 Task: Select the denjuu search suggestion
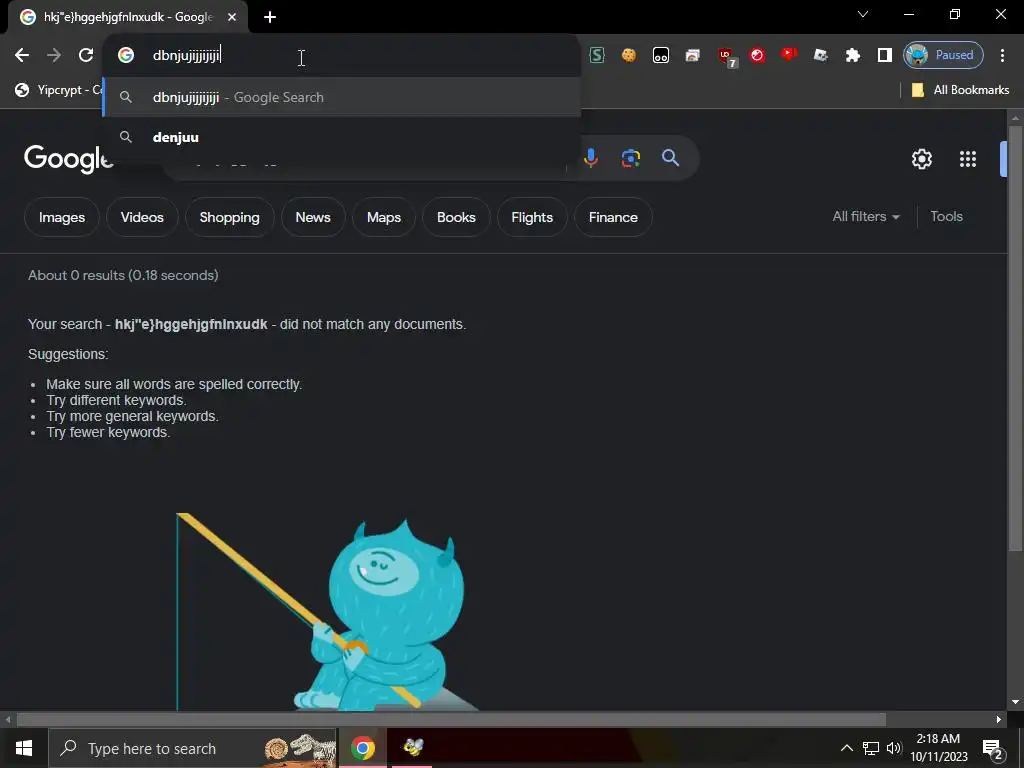coord(342,137)
